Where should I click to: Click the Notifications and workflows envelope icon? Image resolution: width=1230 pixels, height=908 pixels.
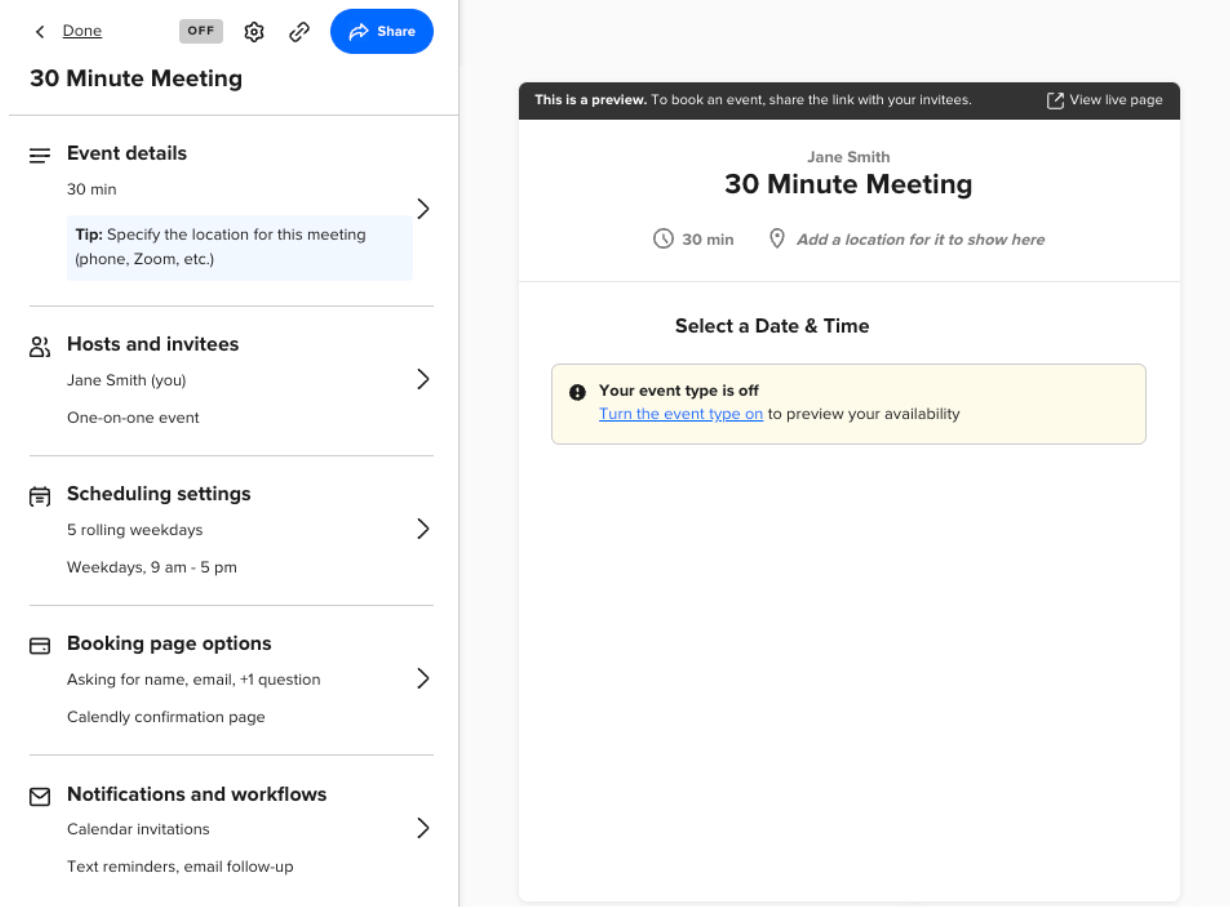40,797
